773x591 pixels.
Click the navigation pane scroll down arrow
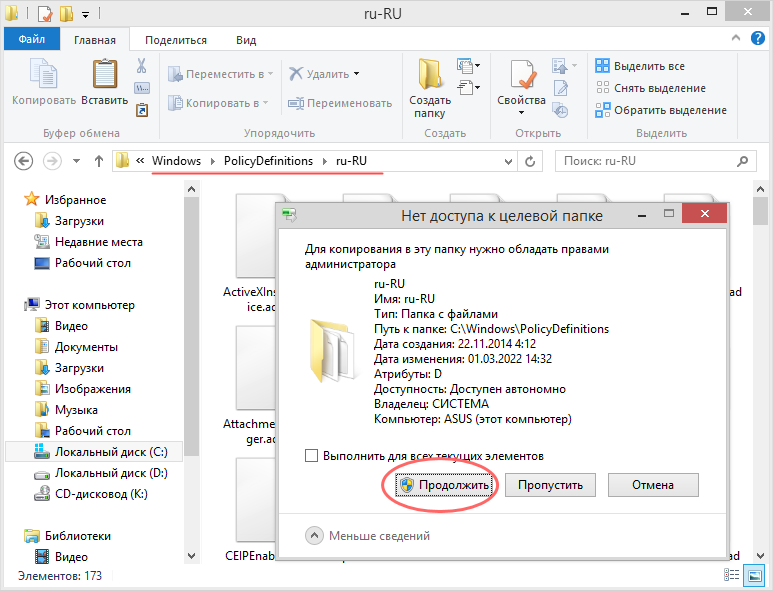(191, 556)
